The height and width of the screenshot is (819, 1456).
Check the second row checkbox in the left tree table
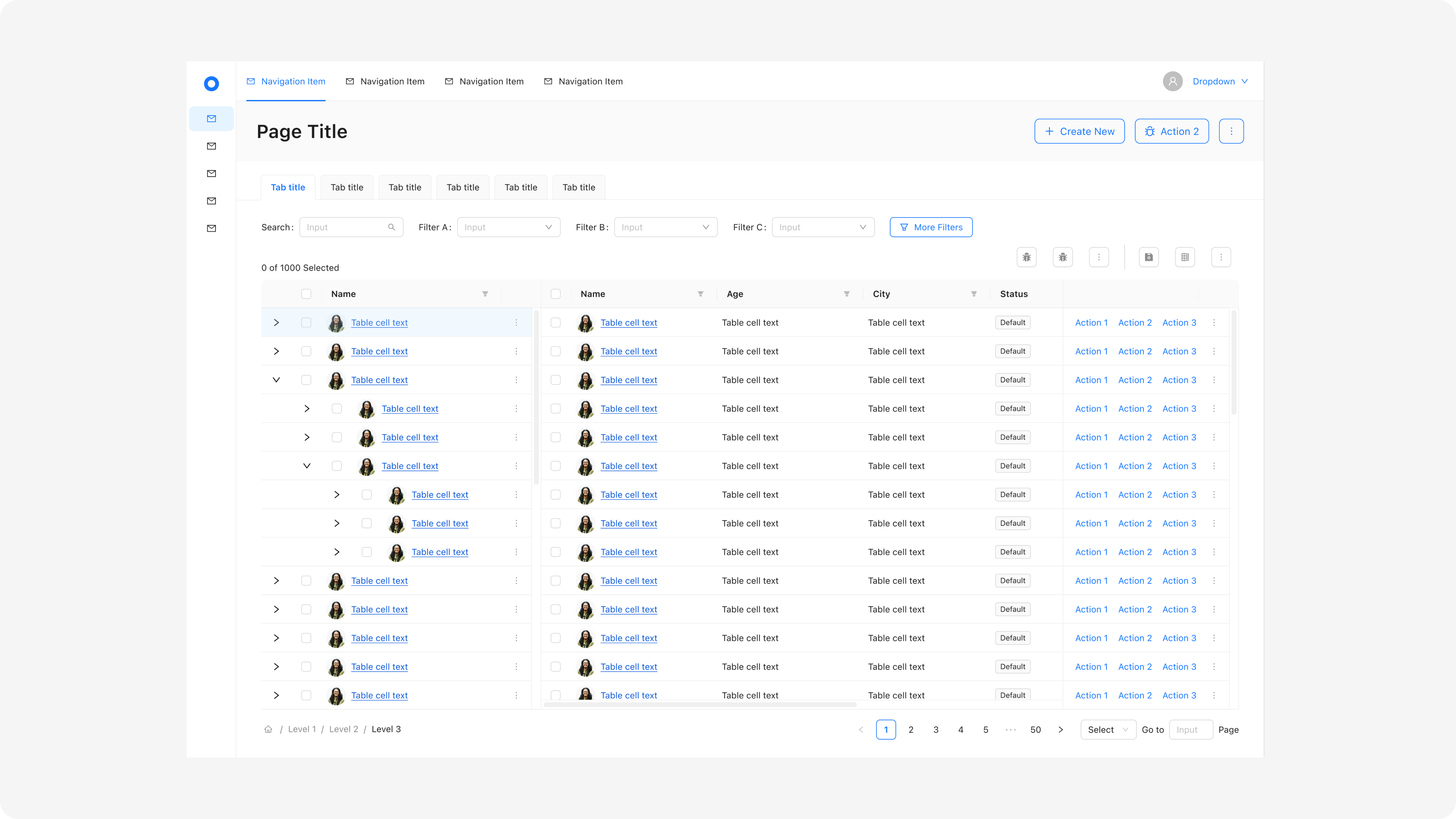click(x=306, y=352)
